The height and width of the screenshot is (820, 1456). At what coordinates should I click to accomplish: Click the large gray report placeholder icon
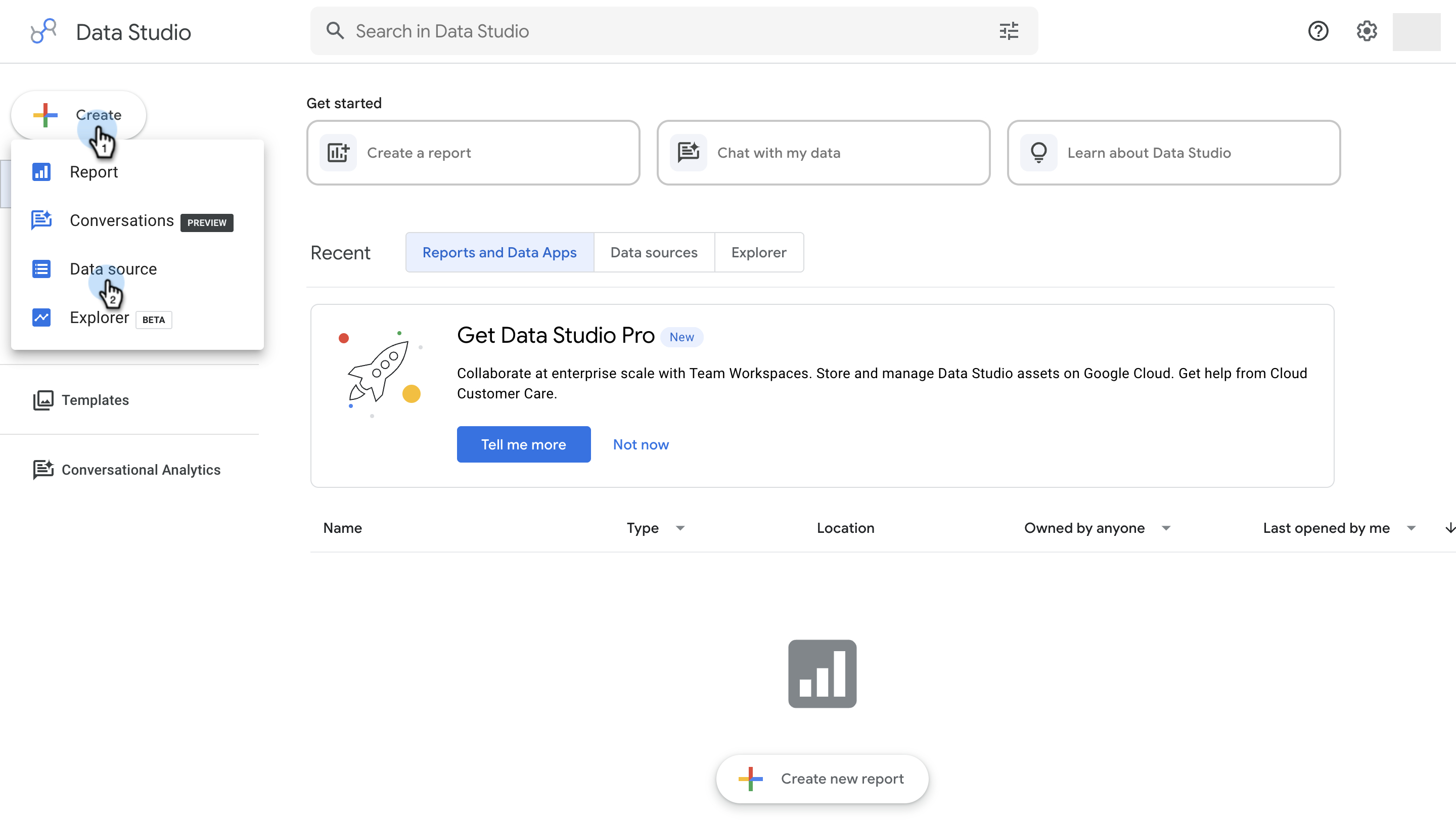tap(823, 673)
